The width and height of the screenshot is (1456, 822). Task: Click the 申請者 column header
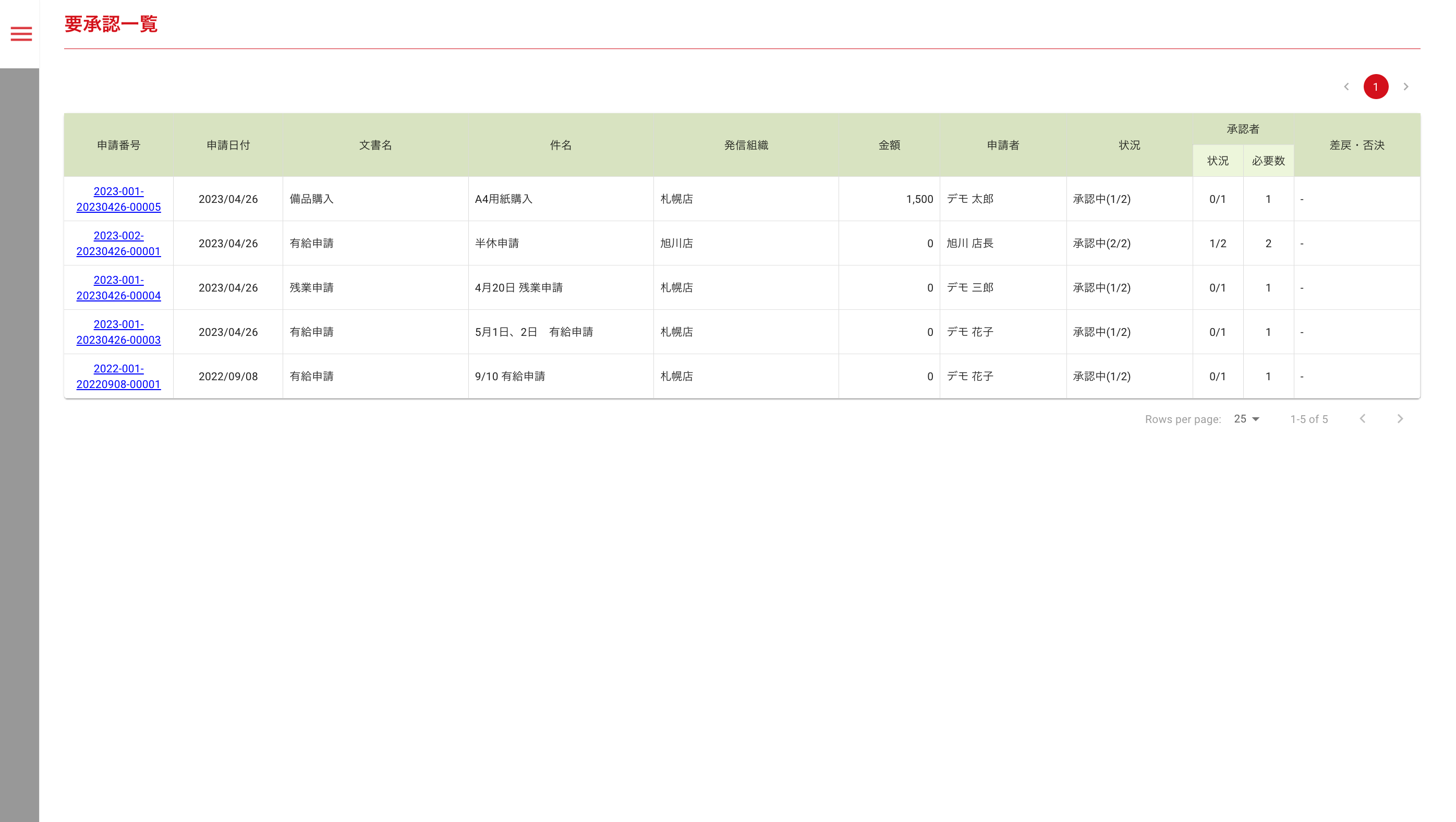[1003, 146]
